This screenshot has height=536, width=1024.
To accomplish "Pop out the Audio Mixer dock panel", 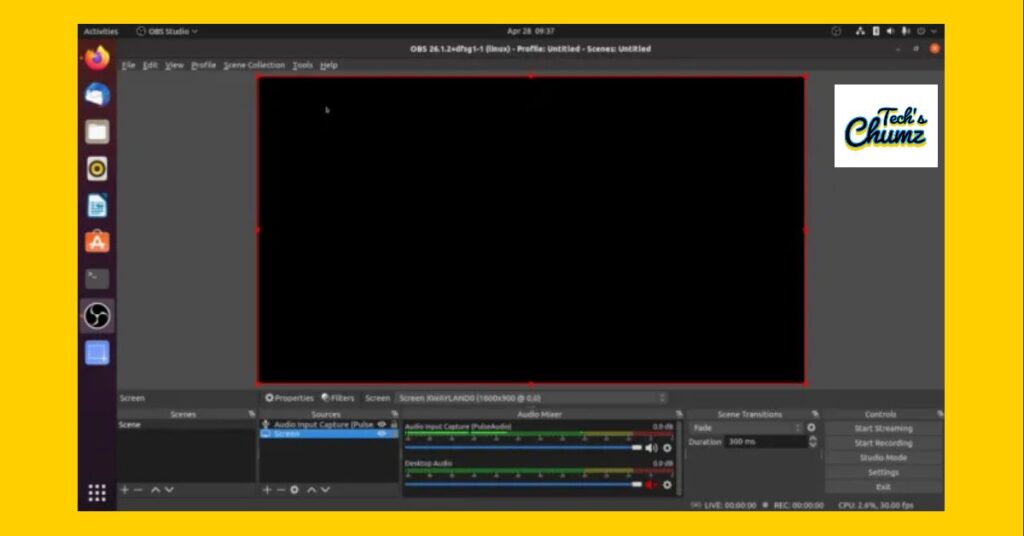I will tap(679, 414).
